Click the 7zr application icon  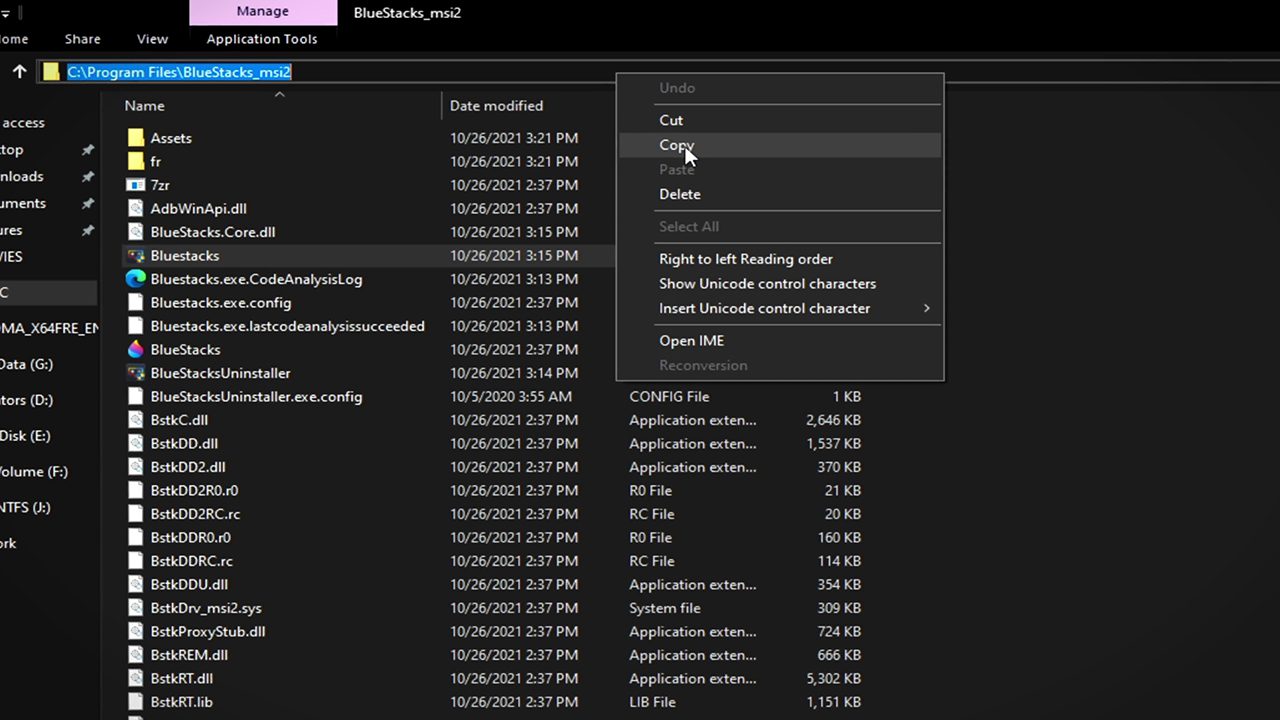[x=136, y=185]
